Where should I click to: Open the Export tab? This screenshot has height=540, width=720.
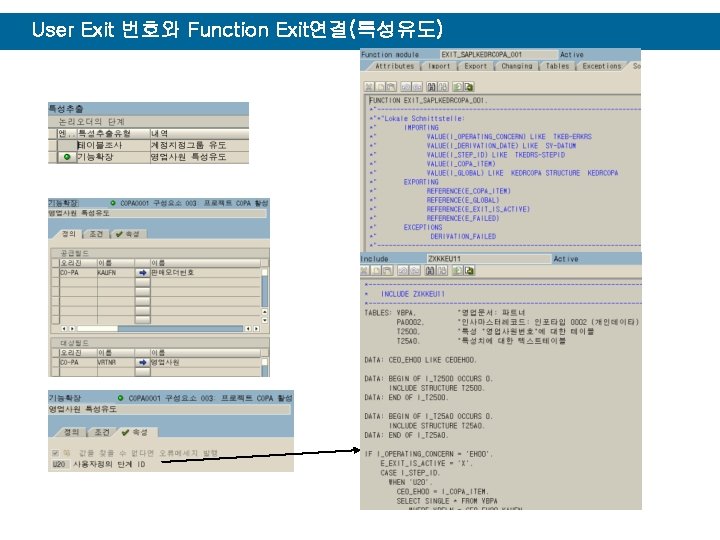(475, 66)
